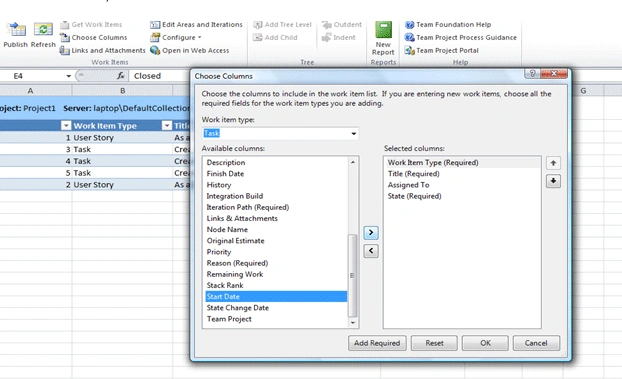Click the insert function fx icon
622x379 pixels.
[121, 76]
